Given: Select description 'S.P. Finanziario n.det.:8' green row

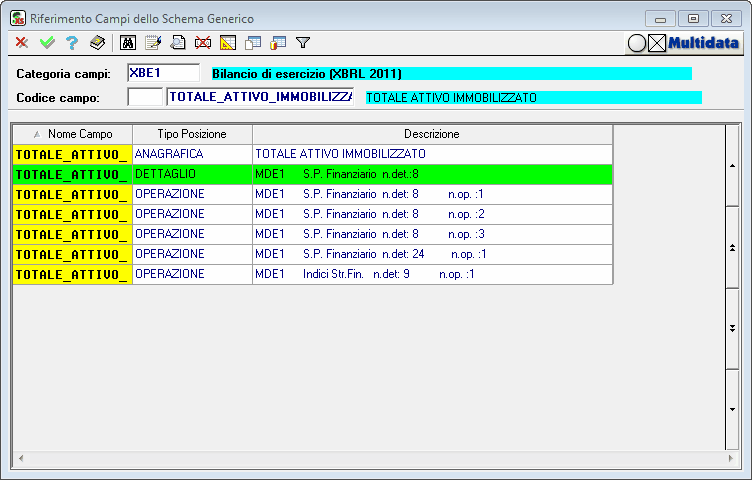Looking at the screenshot, I should pyautogui.click(x=433, y=174).
